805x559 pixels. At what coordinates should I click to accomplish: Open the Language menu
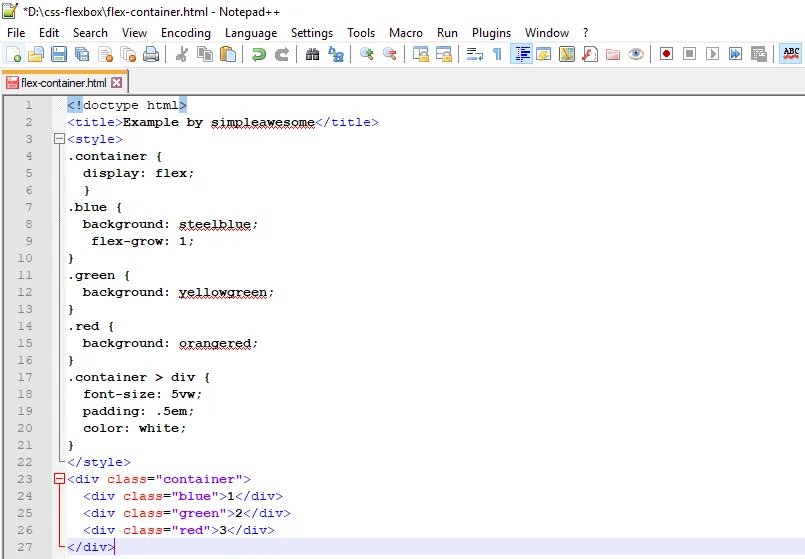251,33
